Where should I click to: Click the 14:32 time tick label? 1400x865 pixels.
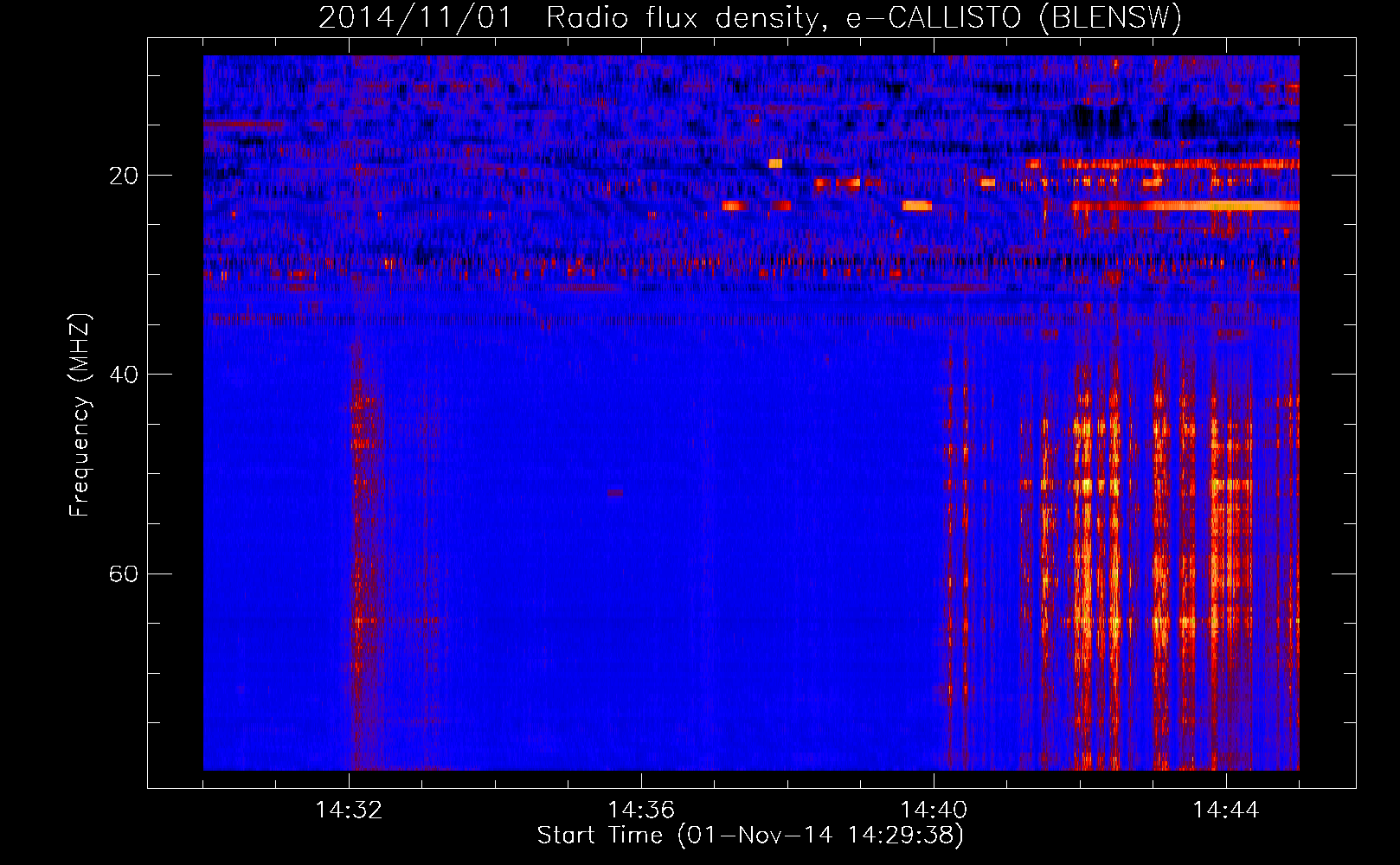[x=349, y=811]
